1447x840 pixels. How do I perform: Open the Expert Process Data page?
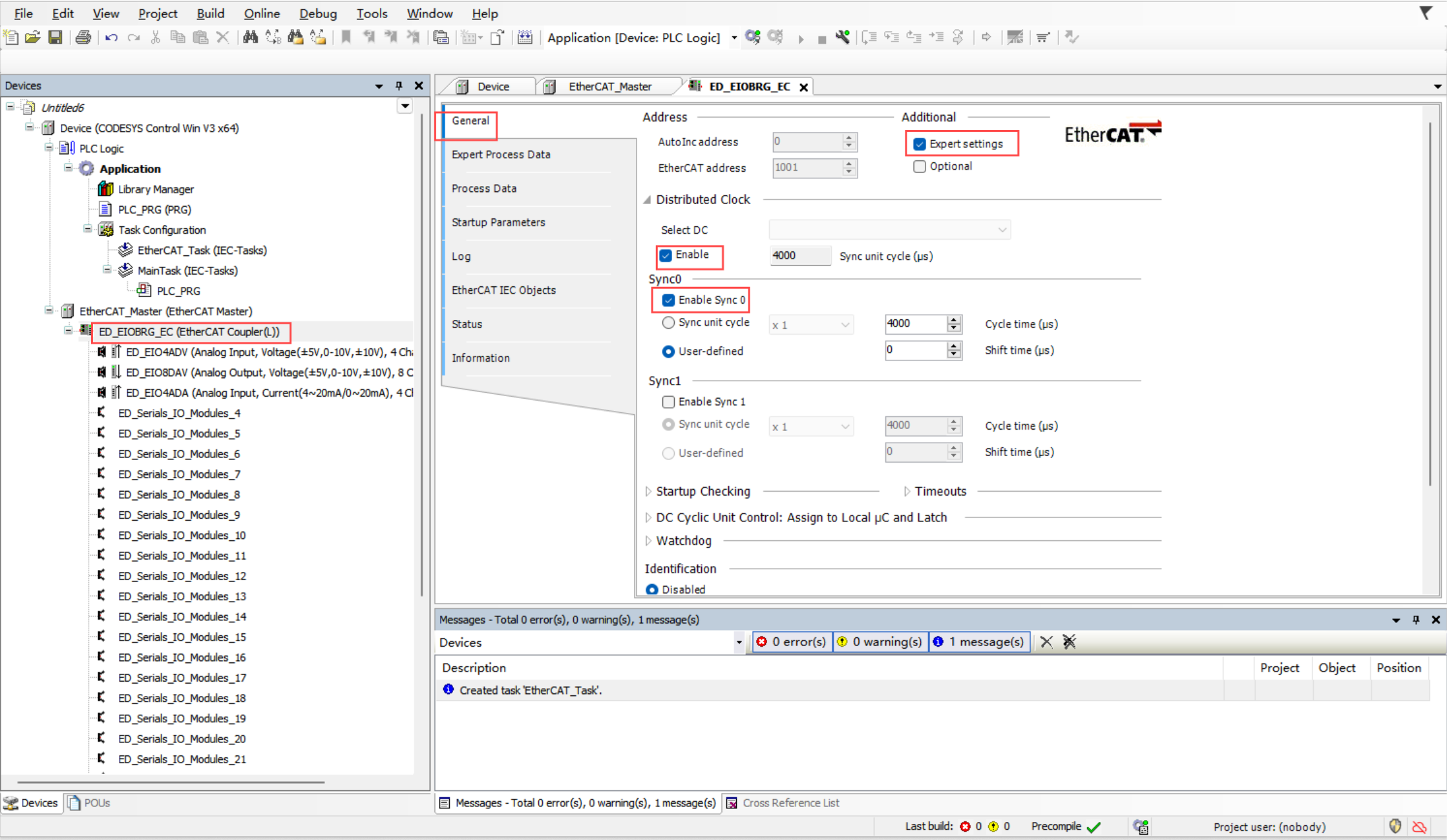click(x=501, y=154)
